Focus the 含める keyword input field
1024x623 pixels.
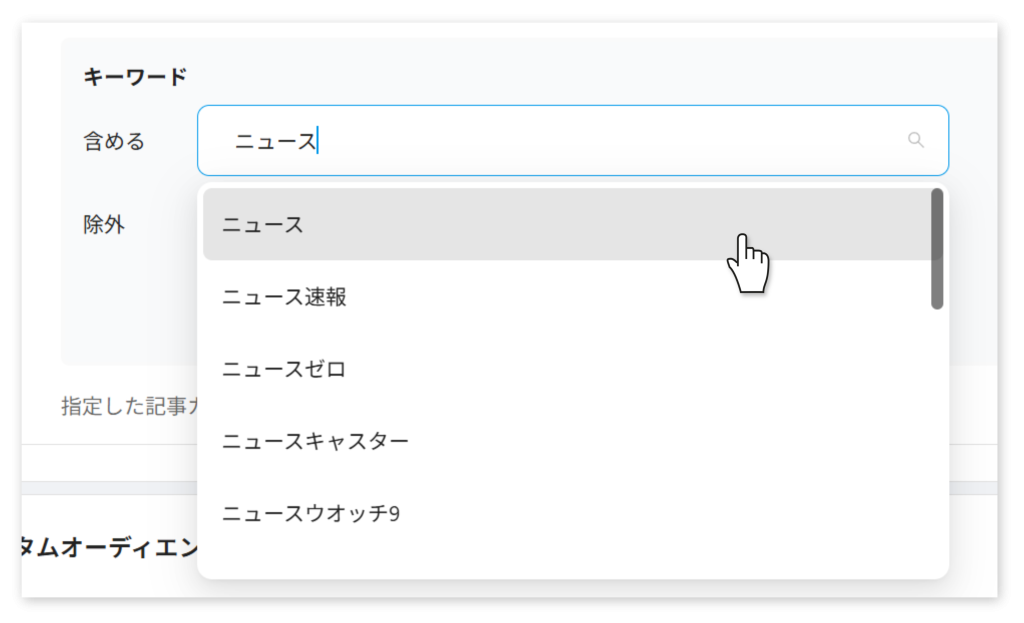(573, 140)
